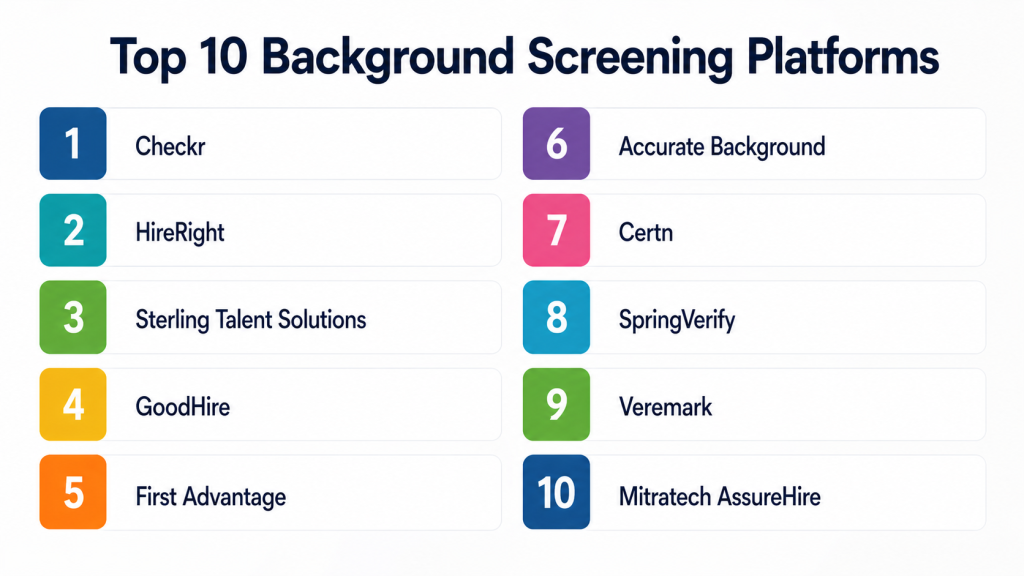Viewport: 1024px width, 576px height.
Task: Select the SpringVerify list item
Action: click(x=677, y=321)
